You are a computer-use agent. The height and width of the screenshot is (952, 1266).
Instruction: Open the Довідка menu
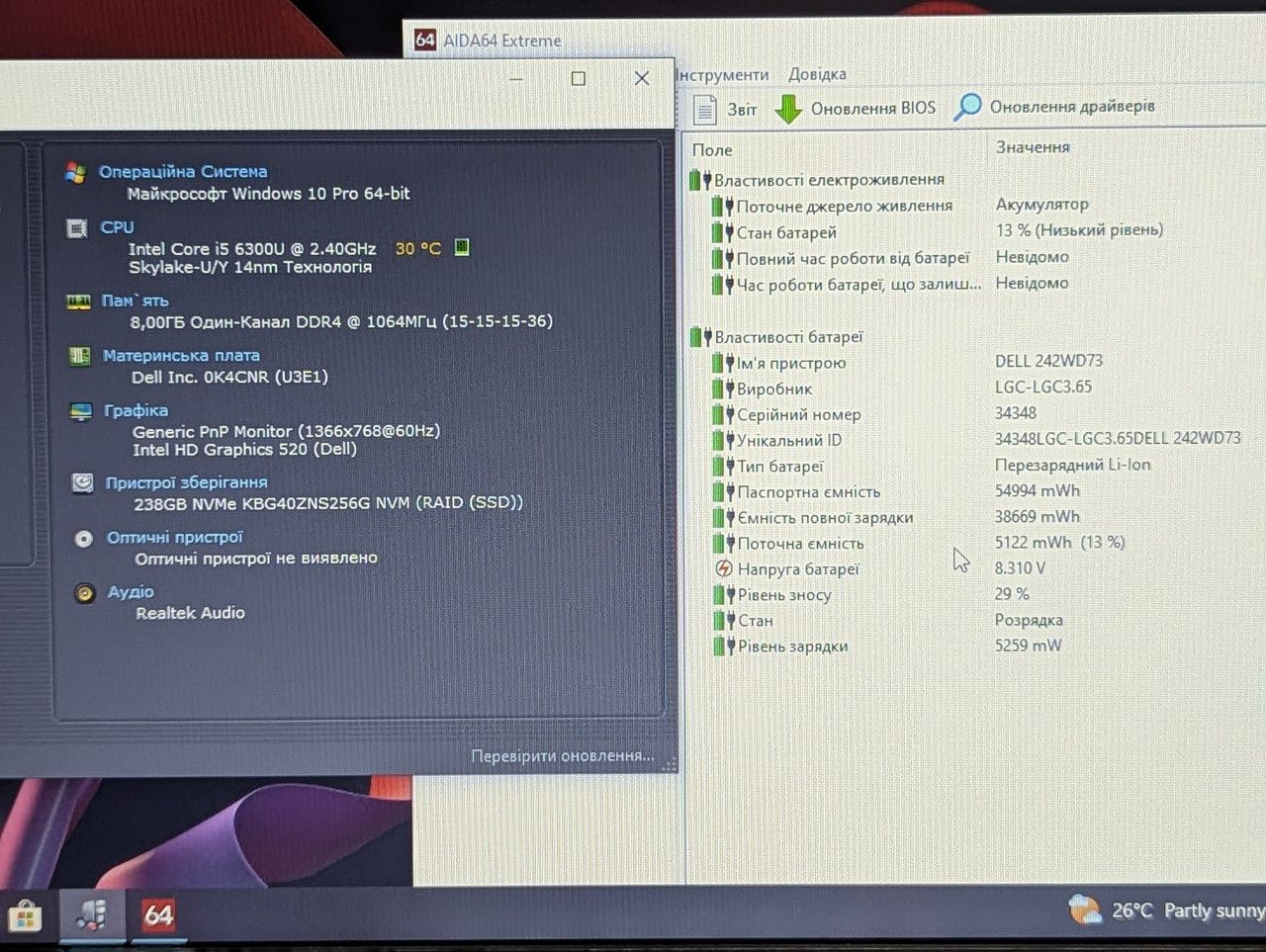click(x=817, y=74)
